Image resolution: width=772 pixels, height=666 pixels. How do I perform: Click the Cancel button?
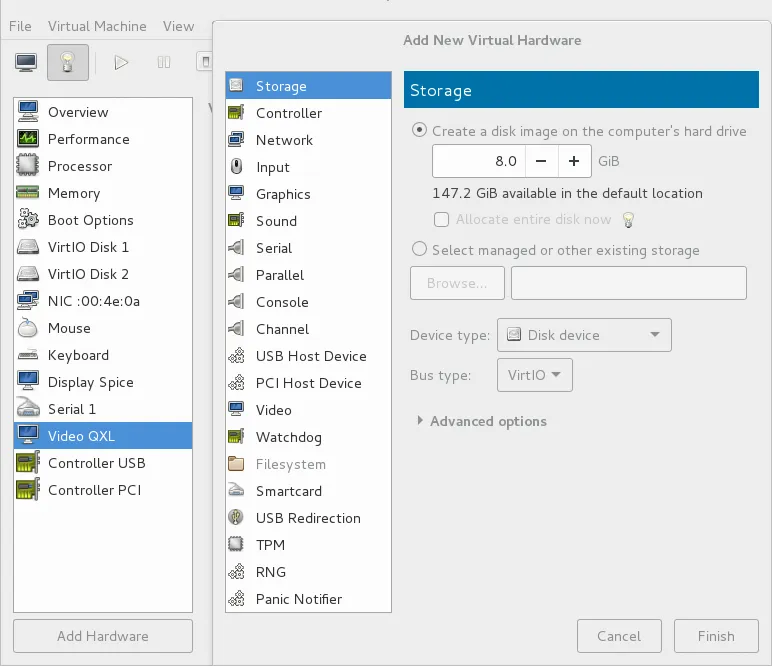(619, 636)
